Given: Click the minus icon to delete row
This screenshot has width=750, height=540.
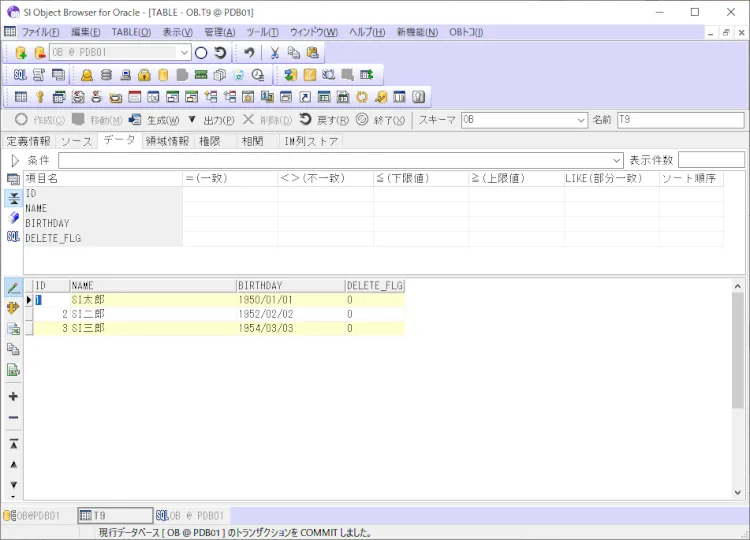Looking at the screenshot, I should click(x=13, y=418).
